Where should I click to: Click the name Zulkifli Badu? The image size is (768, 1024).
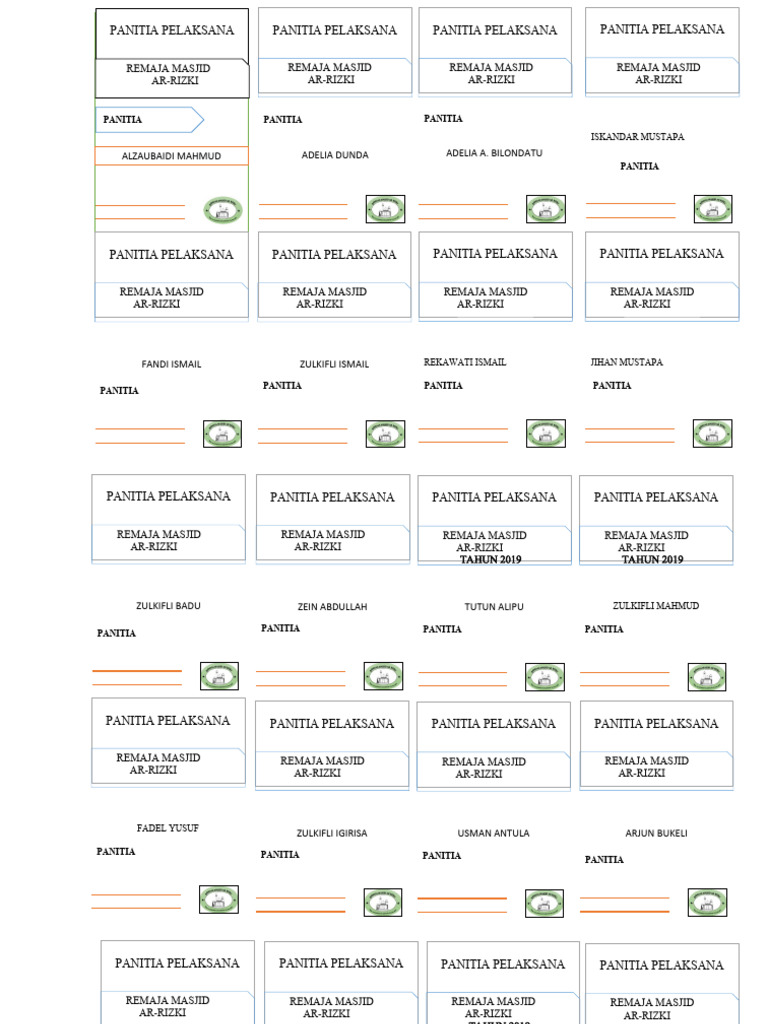[168, 606]
